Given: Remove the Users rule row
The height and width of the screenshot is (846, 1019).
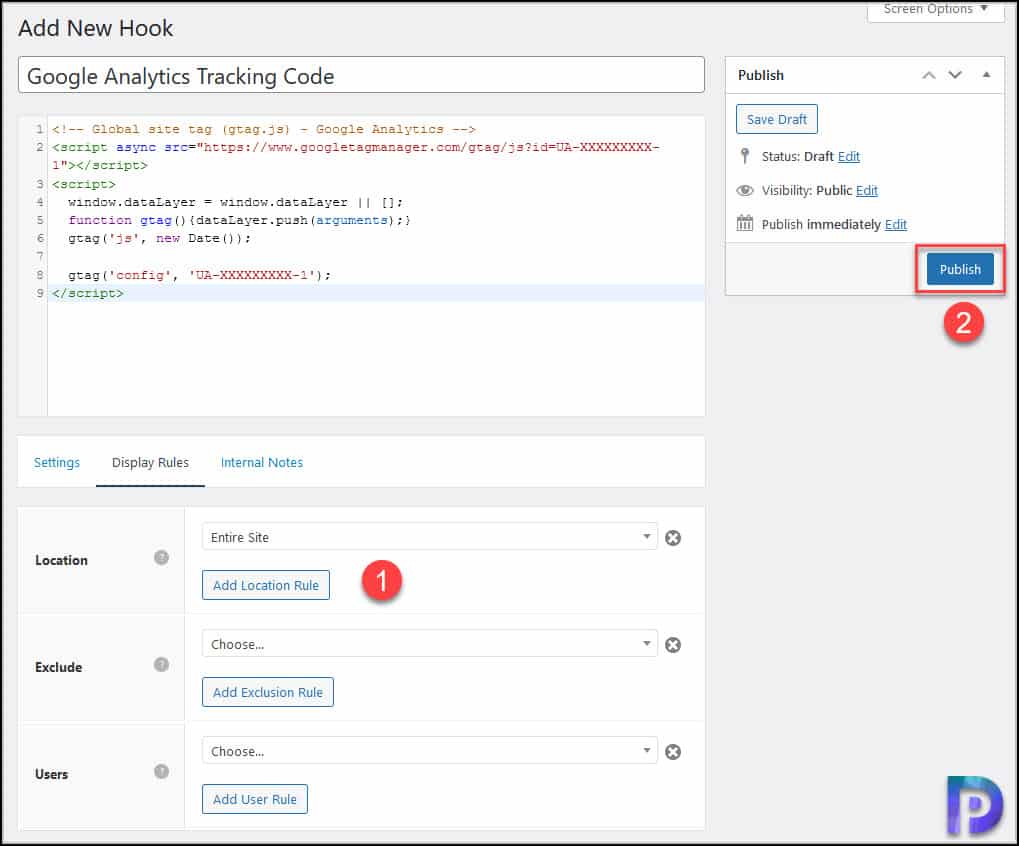Looking at the screenshot, I should coord(673,752).
